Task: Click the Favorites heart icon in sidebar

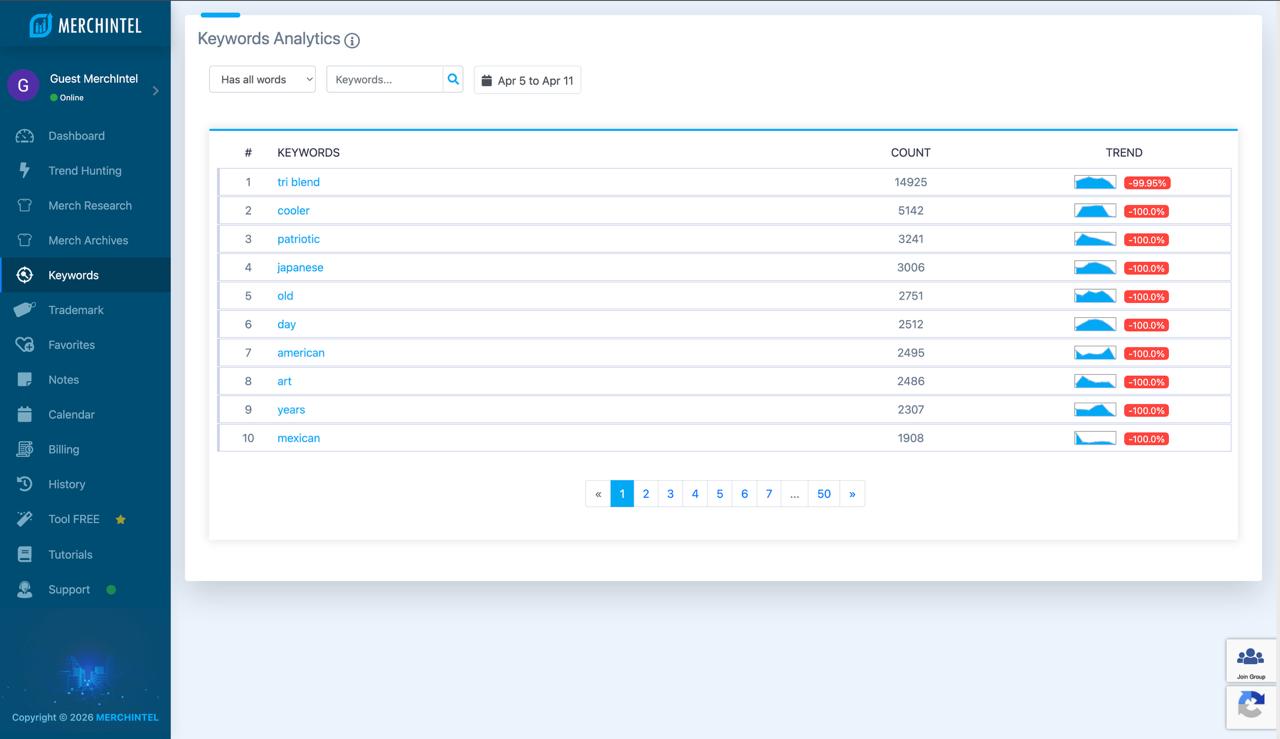Action: tap(25, 345)
